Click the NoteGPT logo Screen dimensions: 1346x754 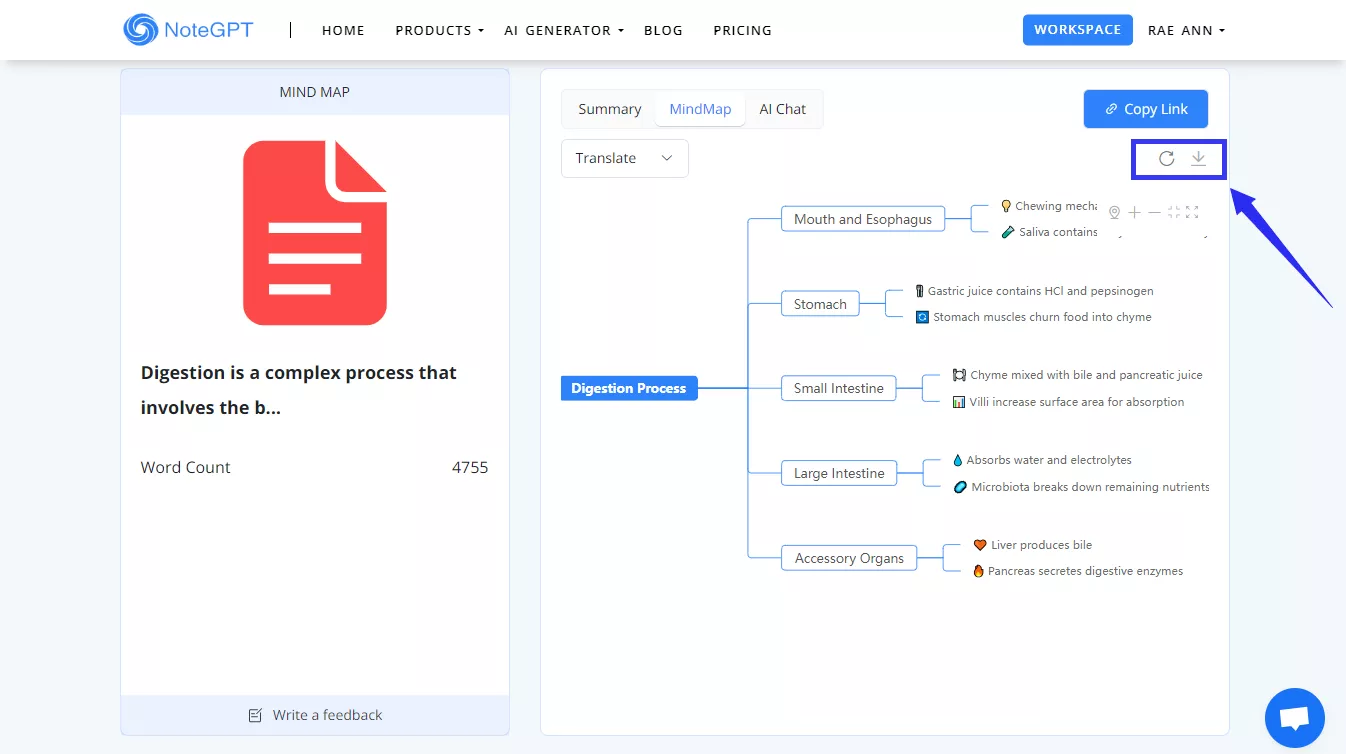point(187,29)
